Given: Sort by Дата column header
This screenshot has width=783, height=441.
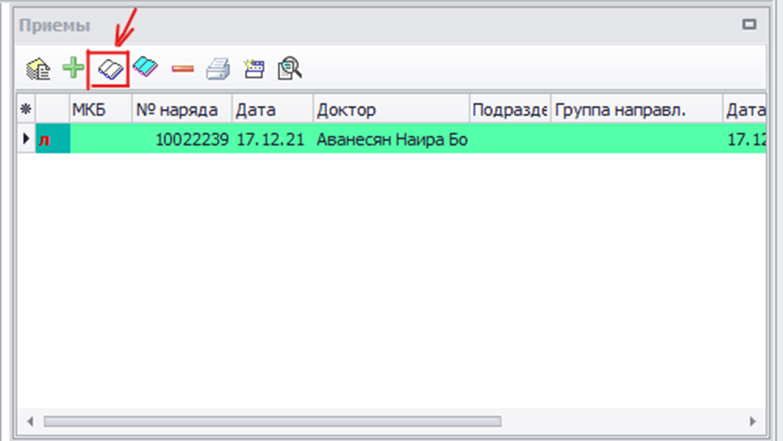Looking at the screenshot, I should click(x=272, y=109).
